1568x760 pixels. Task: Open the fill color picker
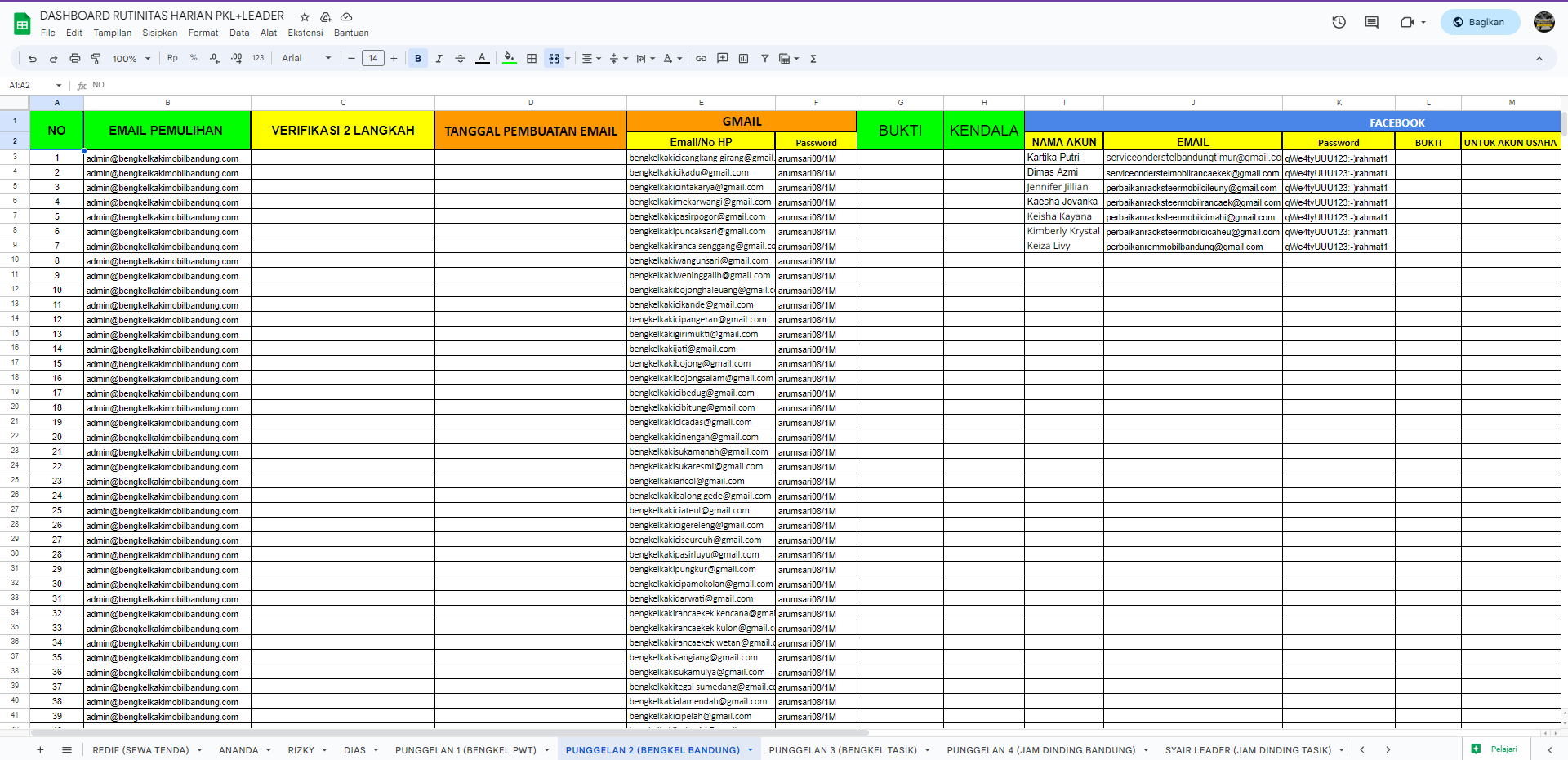pos(510,58)
